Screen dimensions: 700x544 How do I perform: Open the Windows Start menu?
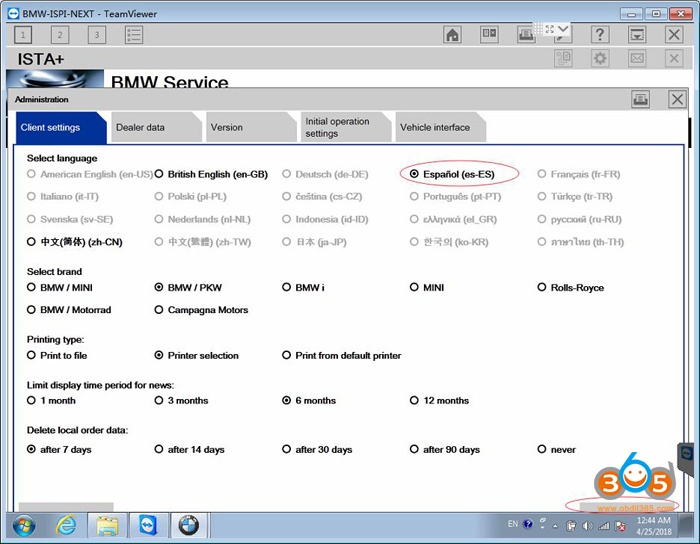(x=24, y=526)
